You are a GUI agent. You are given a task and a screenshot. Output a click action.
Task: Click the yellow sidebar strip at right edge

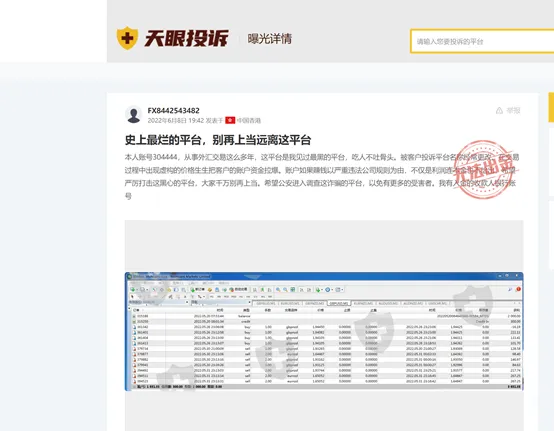click(551, 107)
